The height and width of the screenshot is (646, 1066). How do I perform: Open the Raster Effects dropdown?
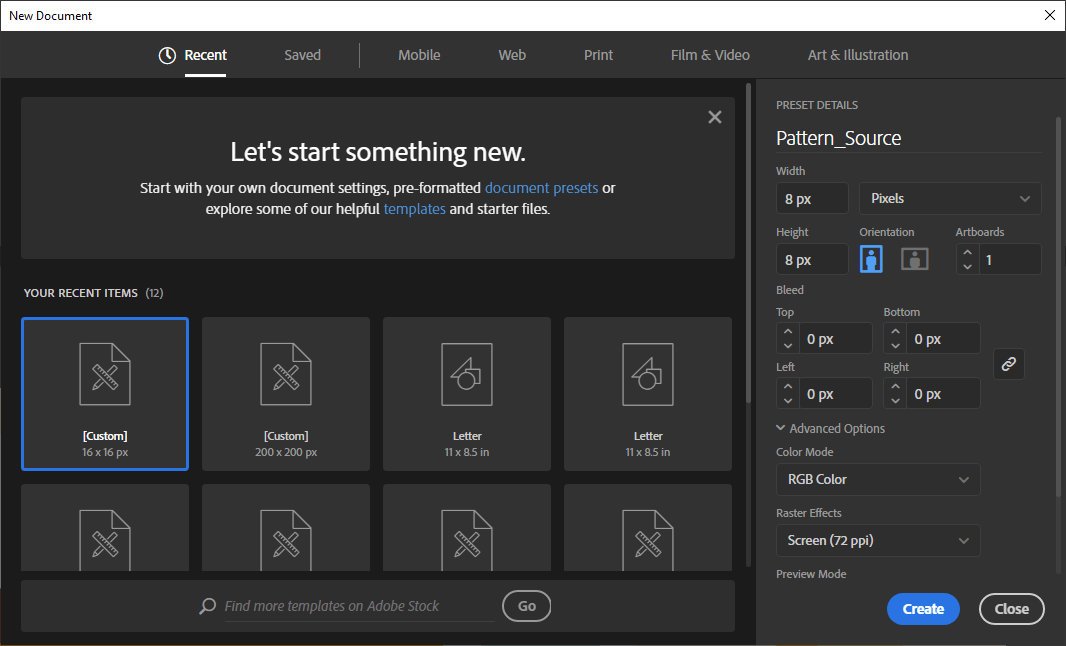point(877,541)
